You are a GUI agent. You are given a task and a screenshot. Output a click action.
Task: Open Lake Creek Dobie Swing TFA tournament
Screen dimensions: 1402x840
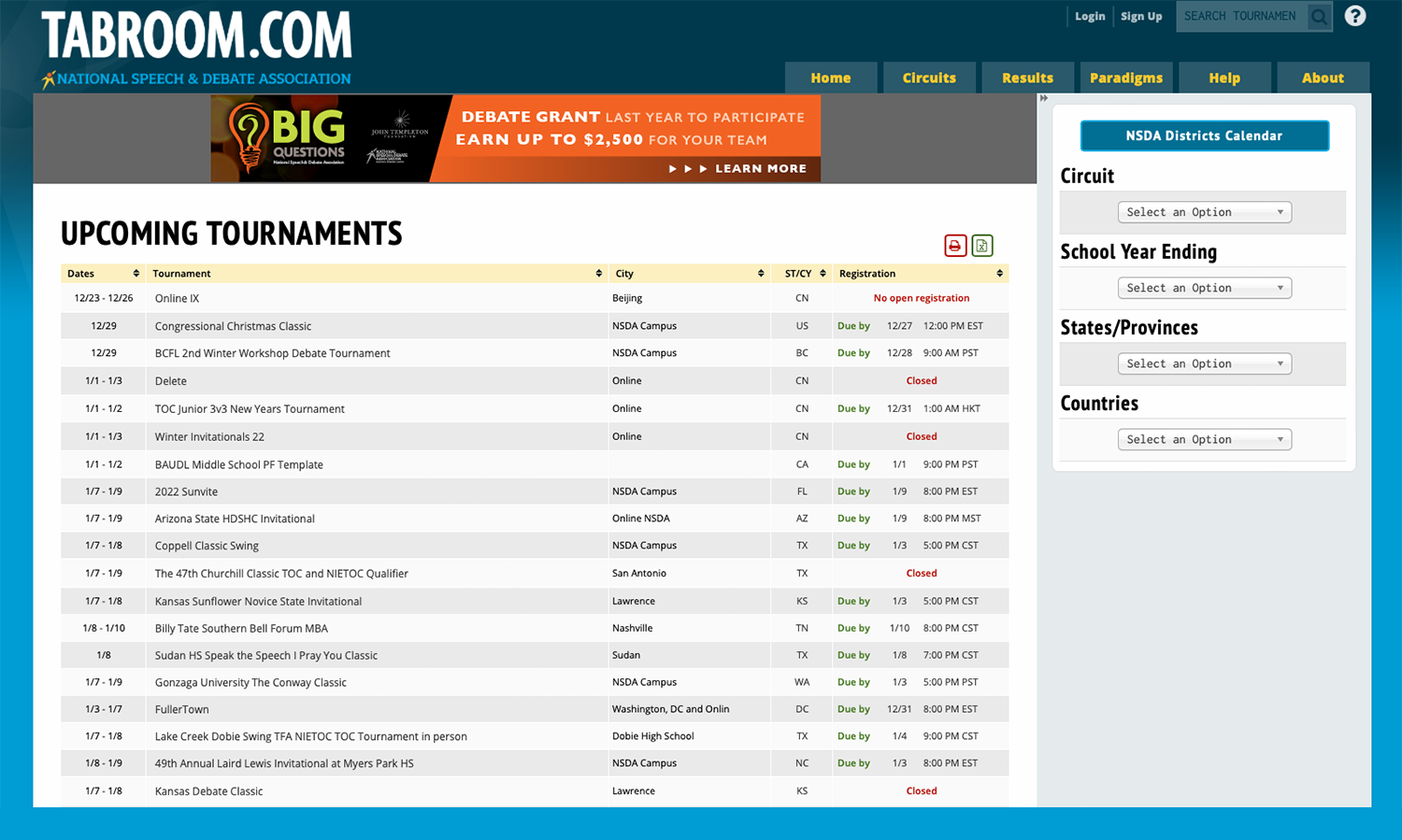click(x=310, y=736)
